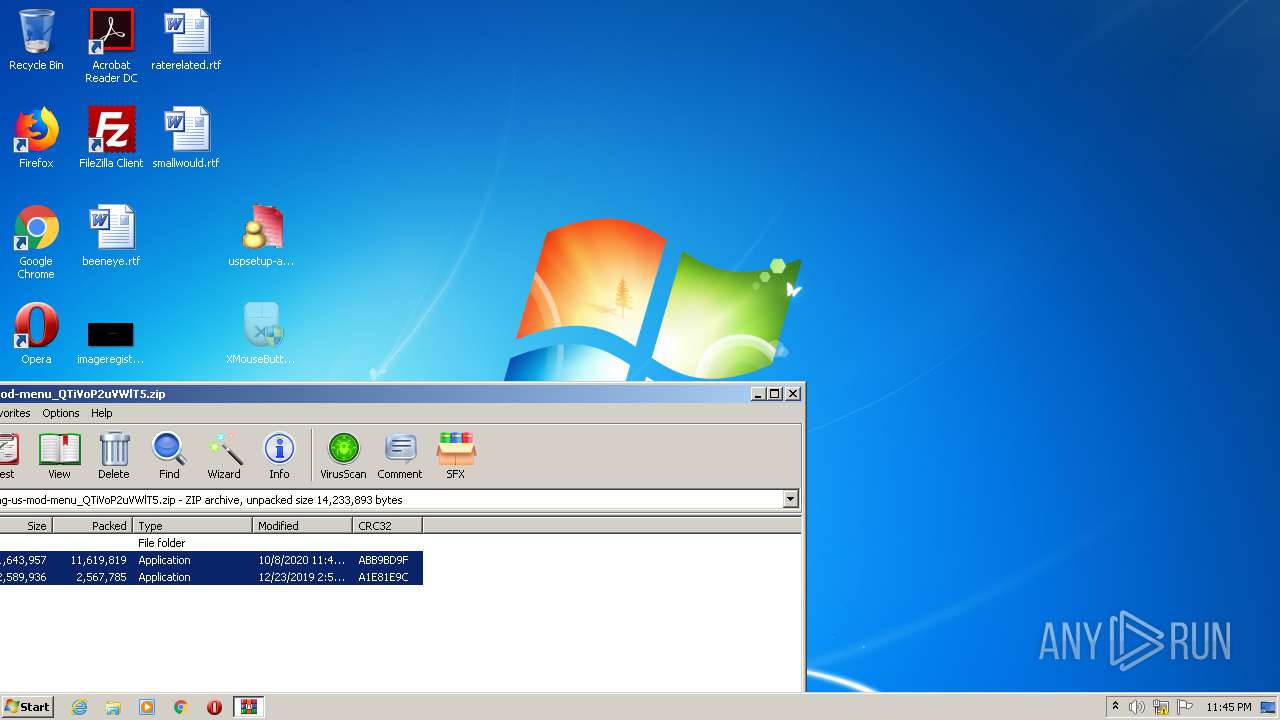The height and width of the screenshot is (720, 1280).
Task: Close the WinRAR window
Action: coord(793,394)
